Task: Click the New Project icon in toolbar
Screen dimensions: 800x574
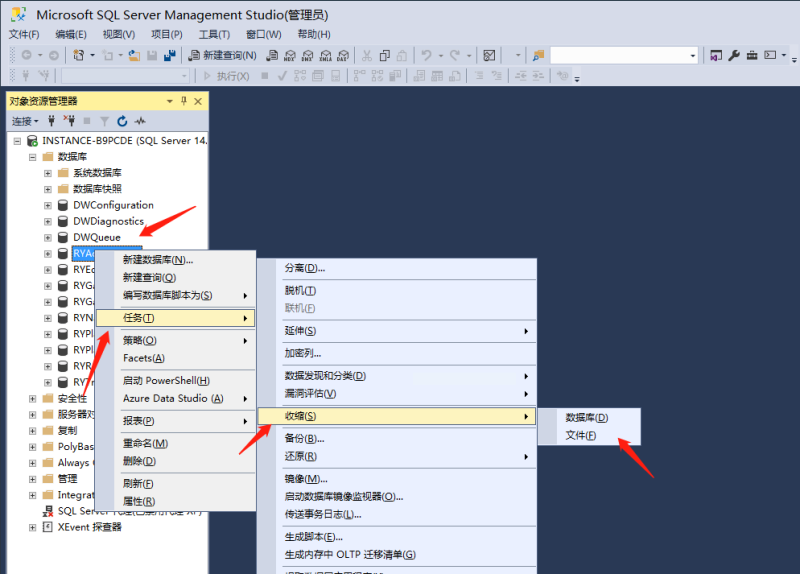Action: pos(79,55)
